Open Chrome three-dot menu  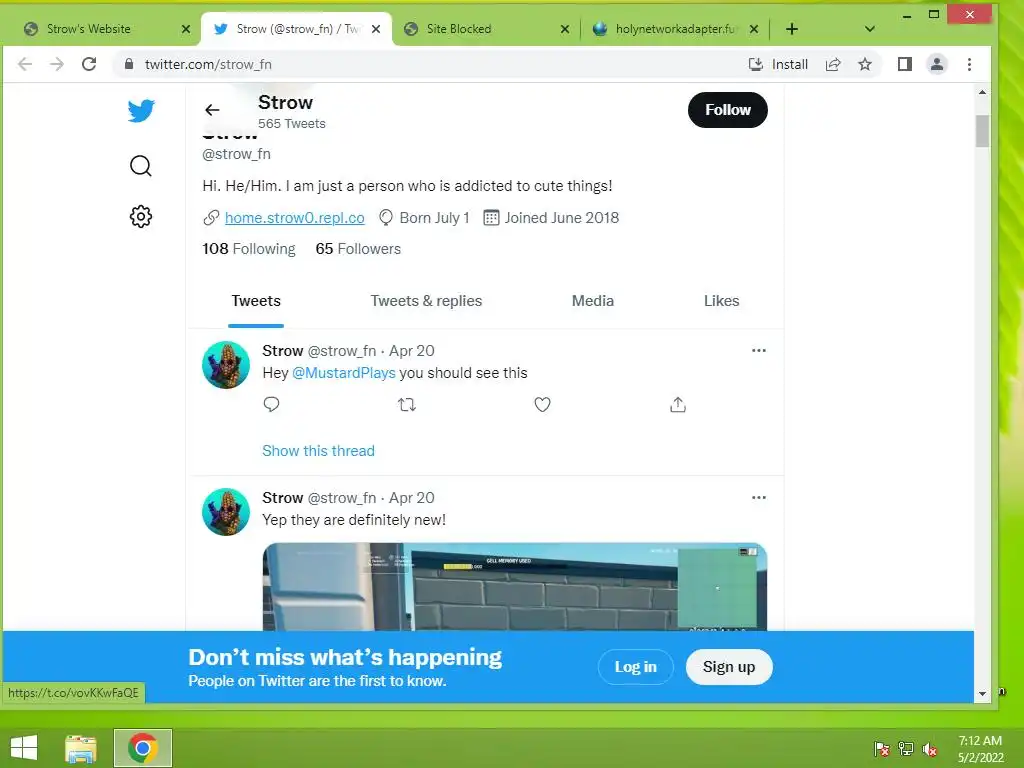969,64
